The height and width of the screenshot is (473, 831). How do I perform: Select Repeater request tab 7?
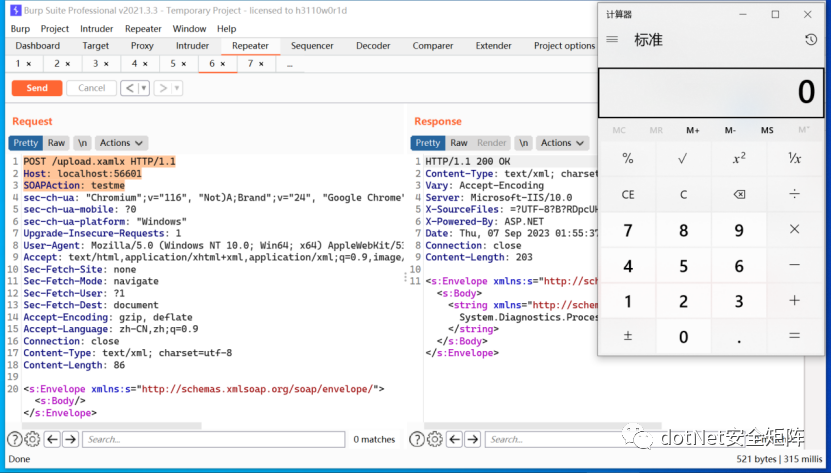(256, 64)
